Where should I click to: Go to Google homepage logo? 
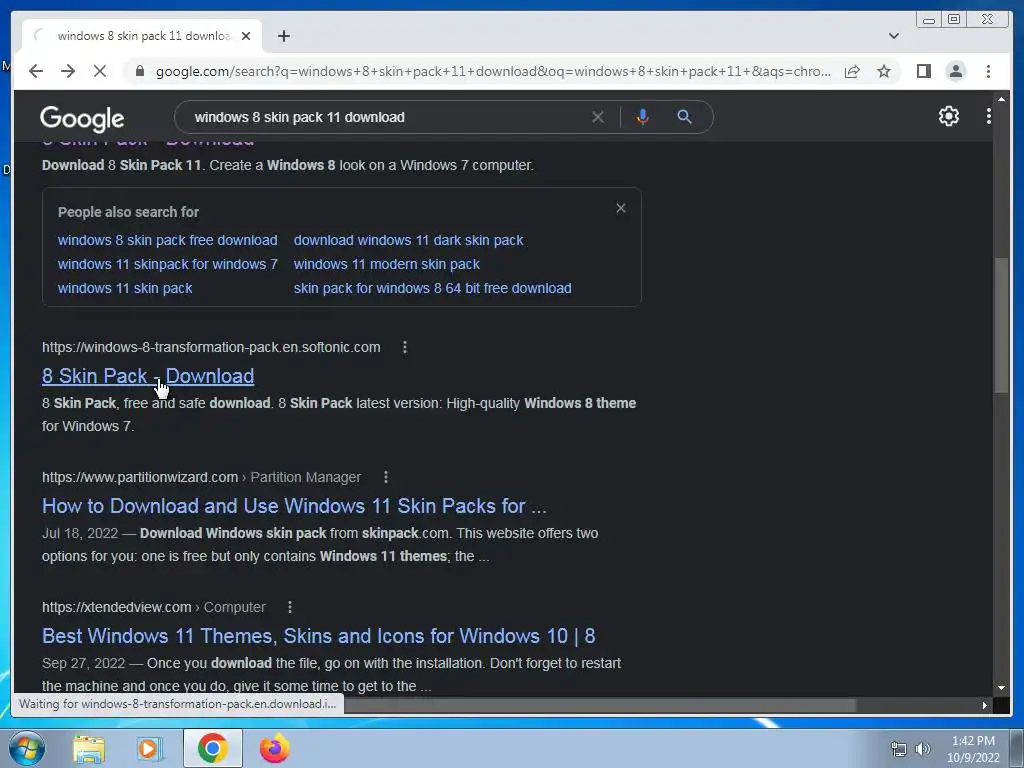click(x=82, y=118)
